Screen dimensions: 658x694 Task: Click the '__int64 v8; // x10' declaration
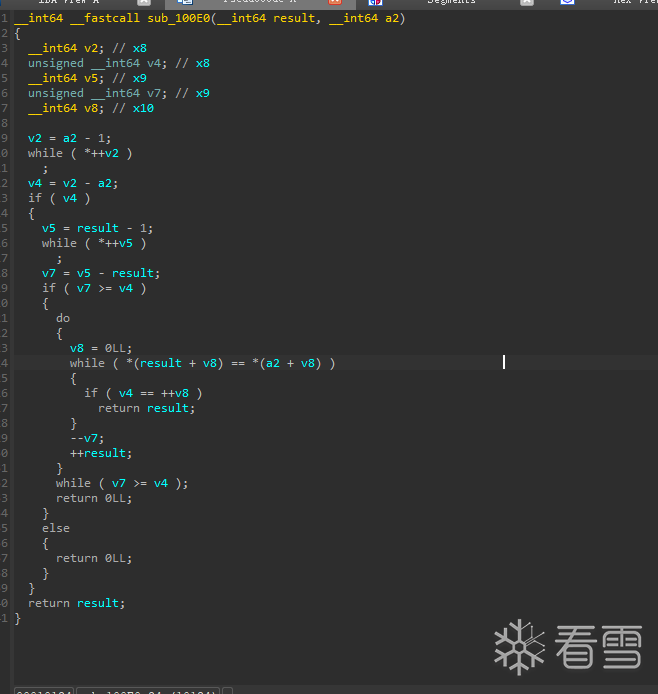[91, 108]
